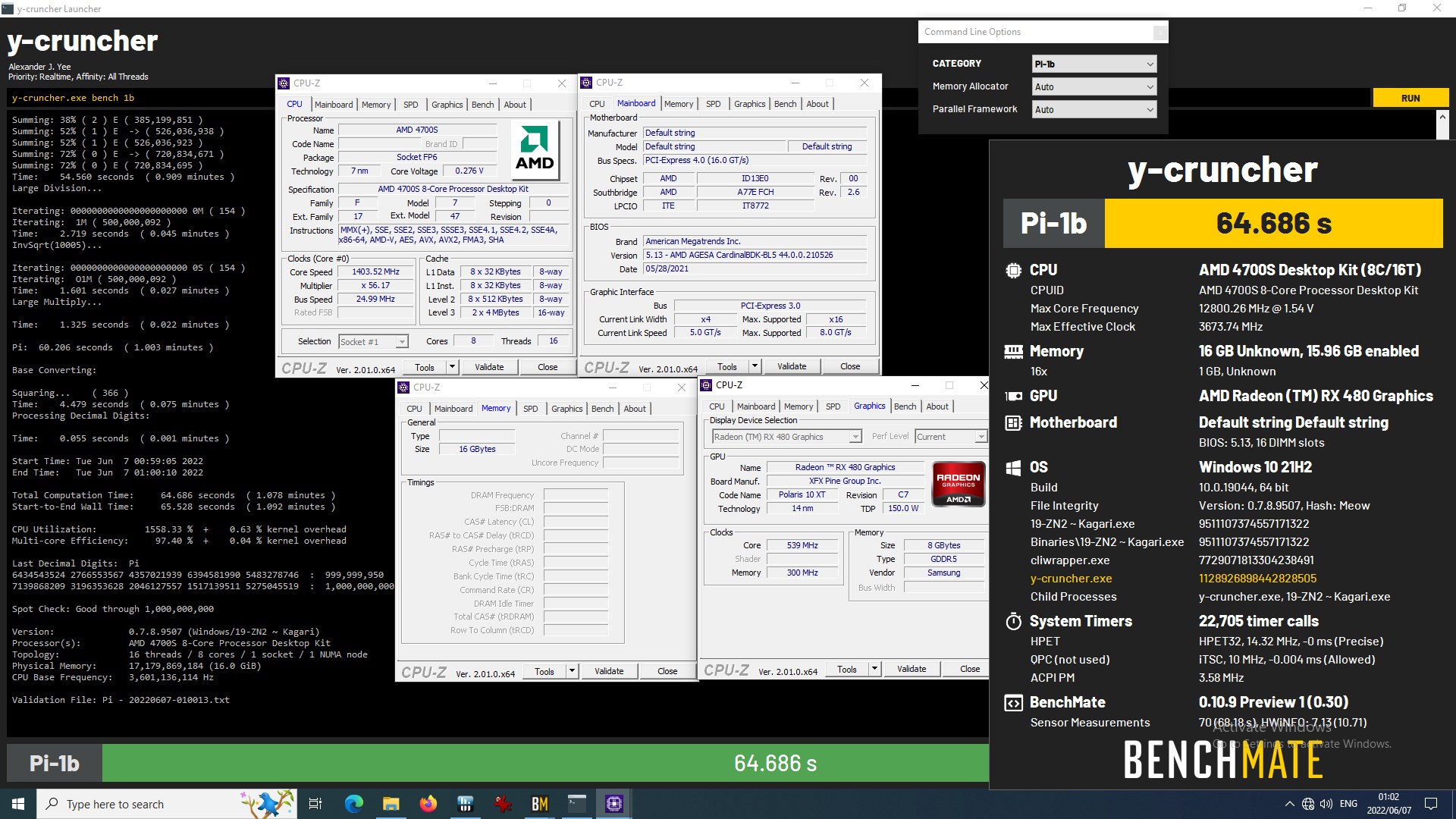
Task: Show hidden system tray icons
Action: 1289,804
